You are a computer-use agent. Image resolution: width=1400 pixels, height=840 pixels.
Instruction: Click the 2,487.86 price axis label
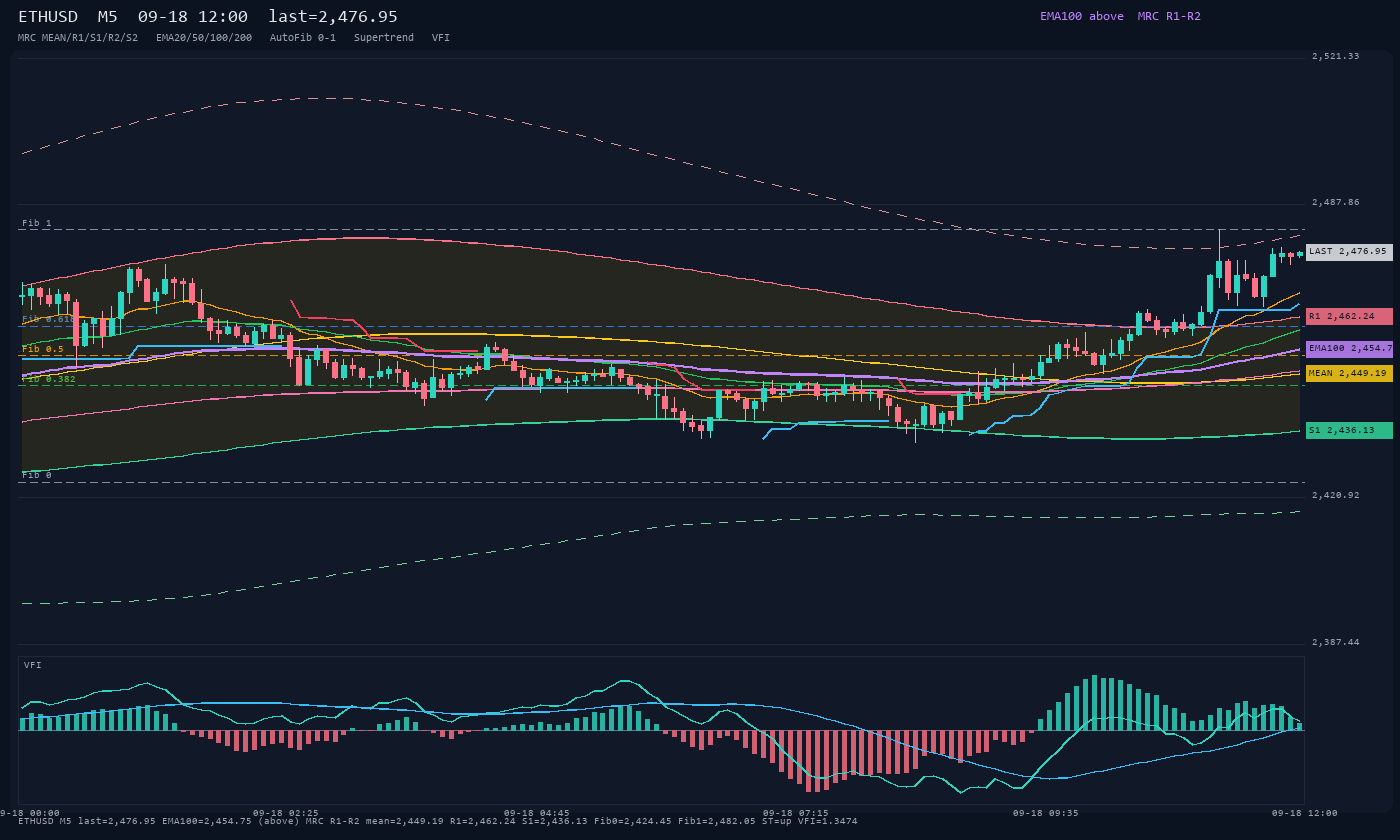click(x=1336, y=203)
